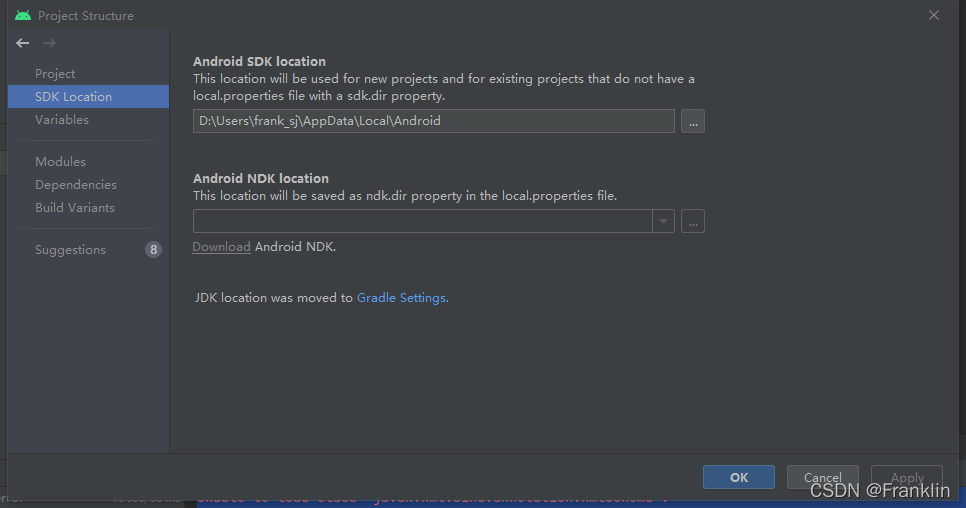966x508 pixels.
Task: Click the Apply button
Action: coord(907,477)
